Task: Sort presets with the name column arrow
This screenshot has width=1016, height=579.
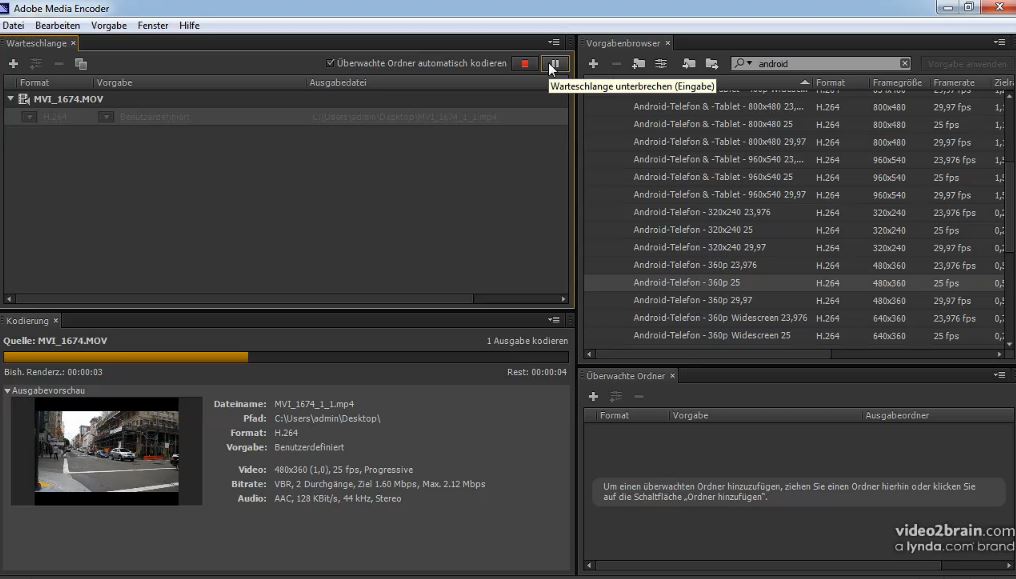Action: tap(804, 82)
